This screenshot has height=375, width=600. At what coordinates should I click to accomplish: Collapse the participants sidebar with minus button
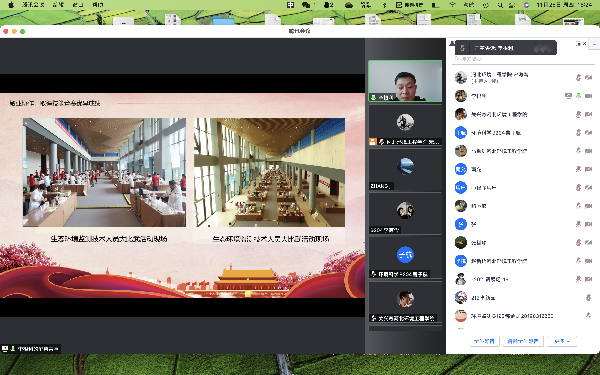(x=594, y=44)
